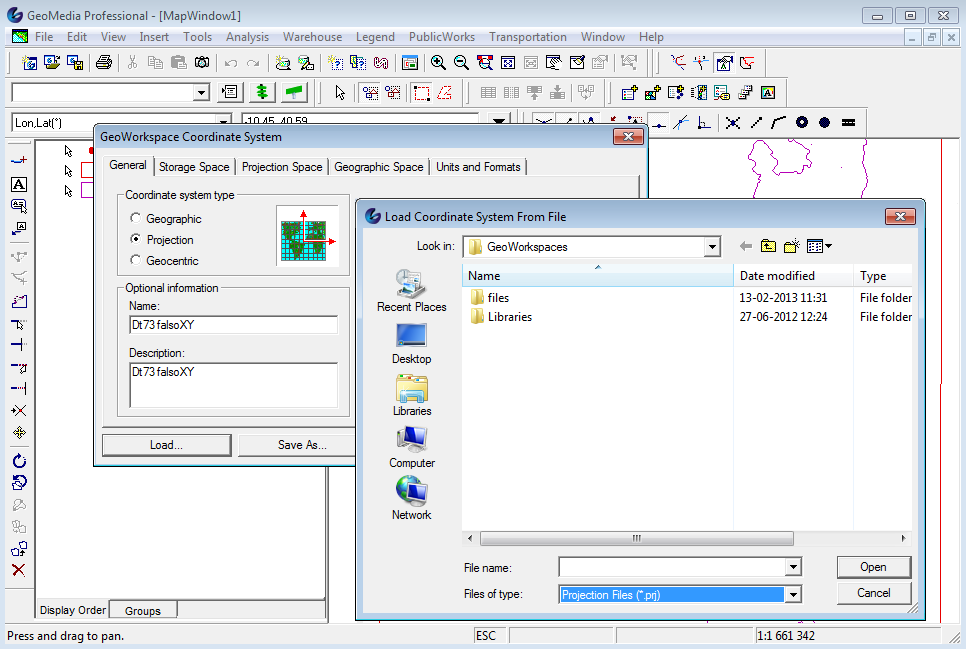Screen dimensions: 966x649
Task: Click the Load button in the coordinate dialog
Action: (x=166, y=444)
